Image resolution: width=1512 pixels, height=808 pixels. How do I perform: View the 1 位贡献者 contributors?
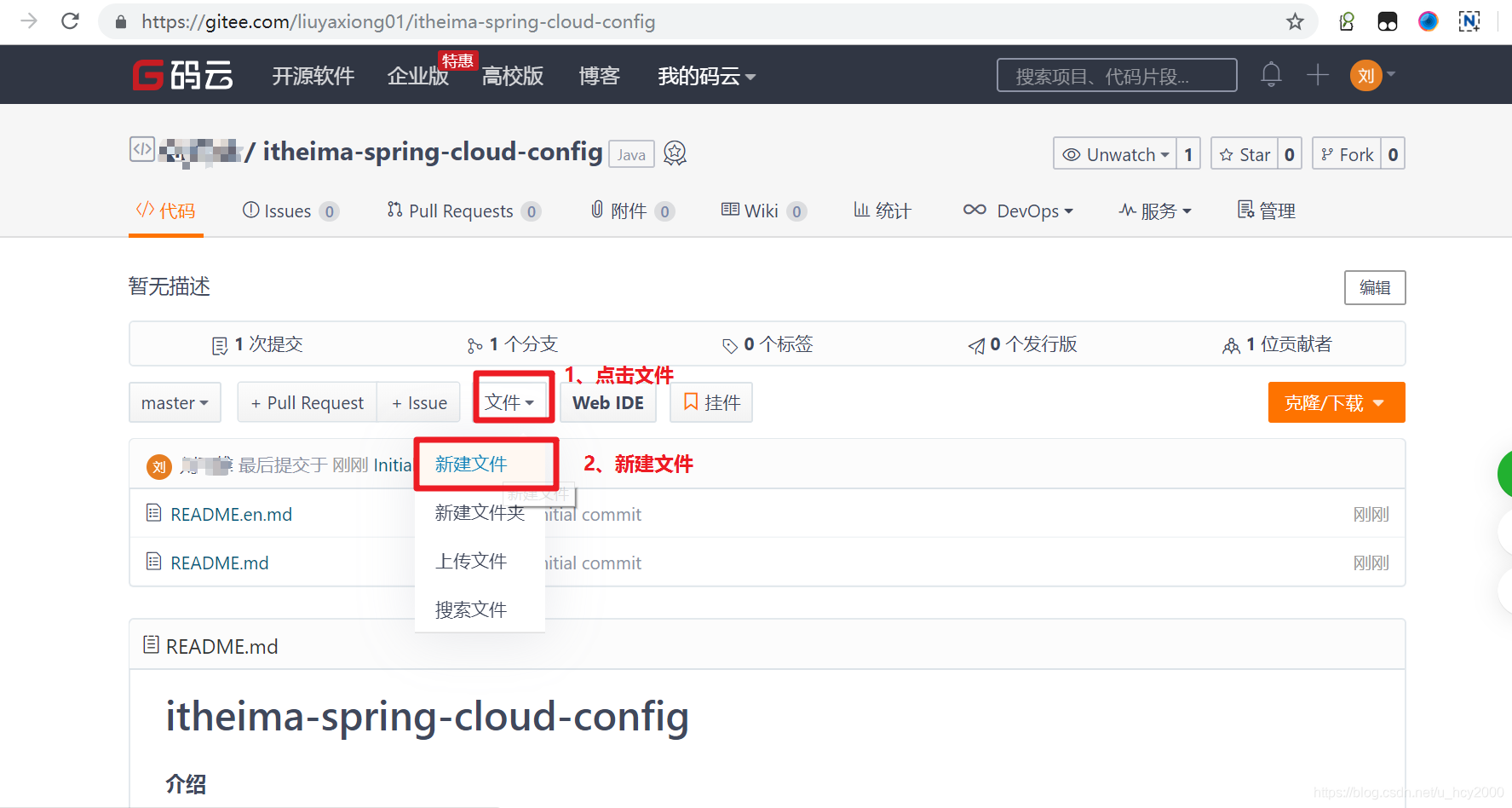tap(1277, 344)
